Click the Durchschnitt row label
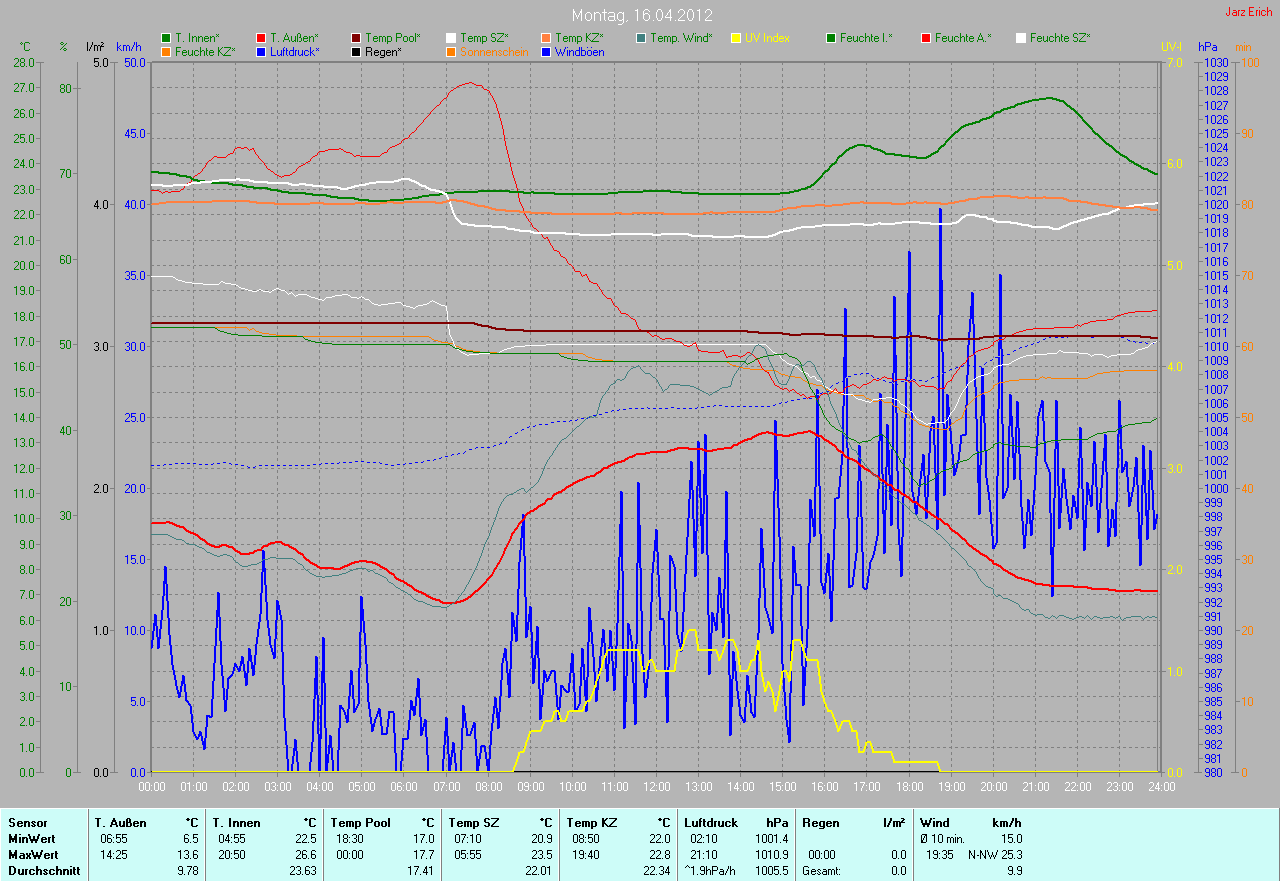 [x=41, y=871]
